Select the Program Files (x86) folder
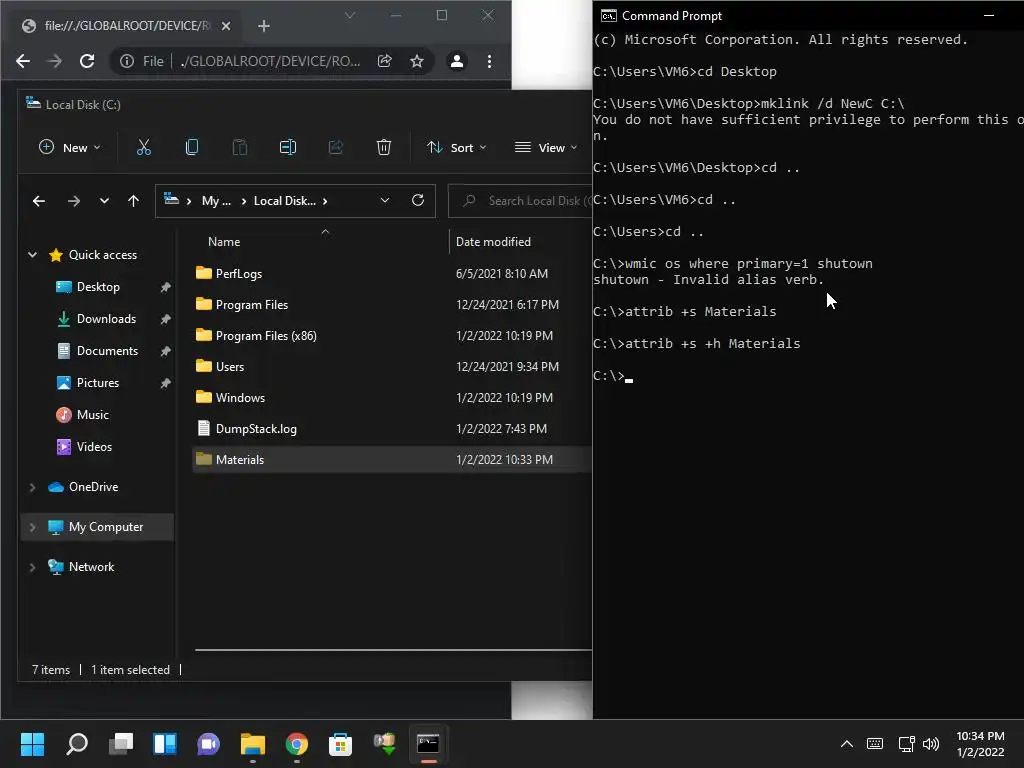This screenshot has height=768, width=1024. (x=266, y=336)
